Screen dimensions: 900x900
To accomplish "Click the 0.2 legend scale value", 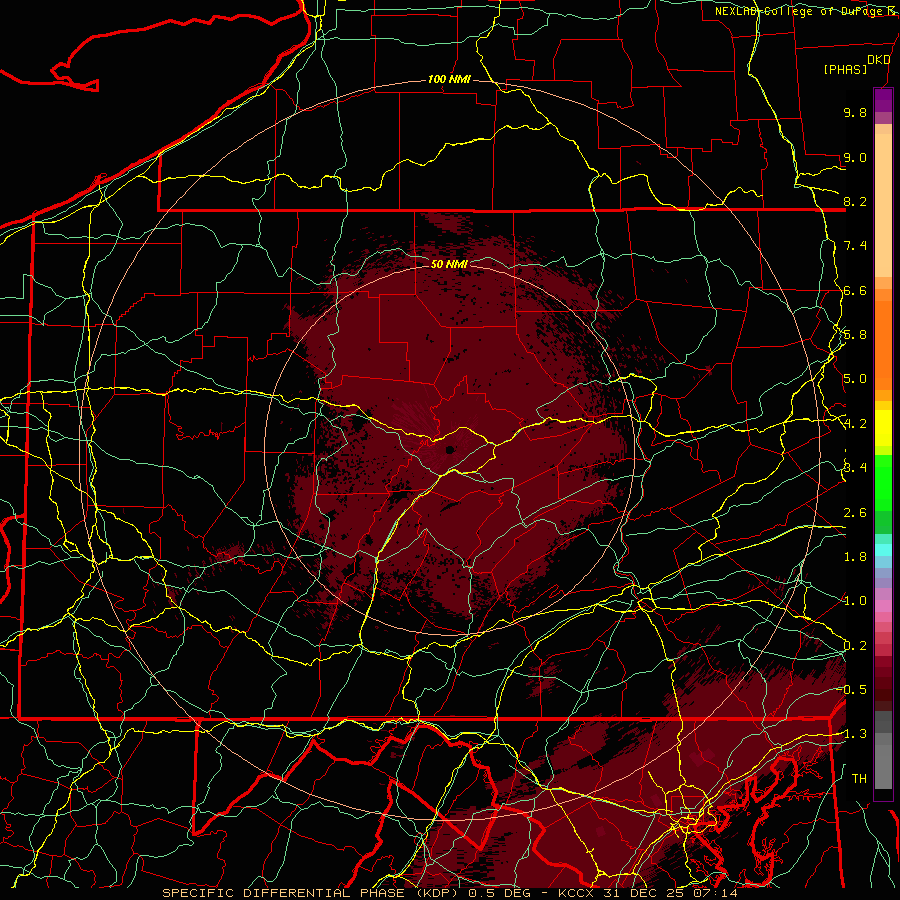I will [855, 646].
